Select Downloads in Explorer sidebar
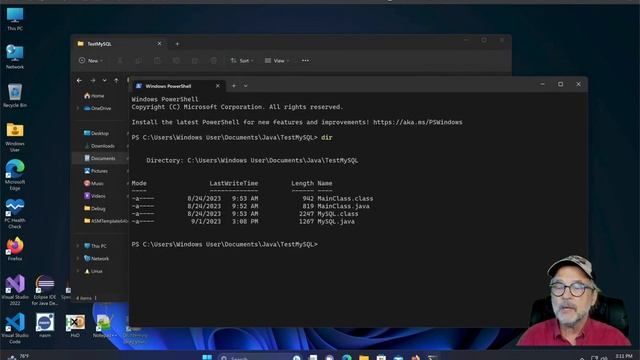 [100, 146]
